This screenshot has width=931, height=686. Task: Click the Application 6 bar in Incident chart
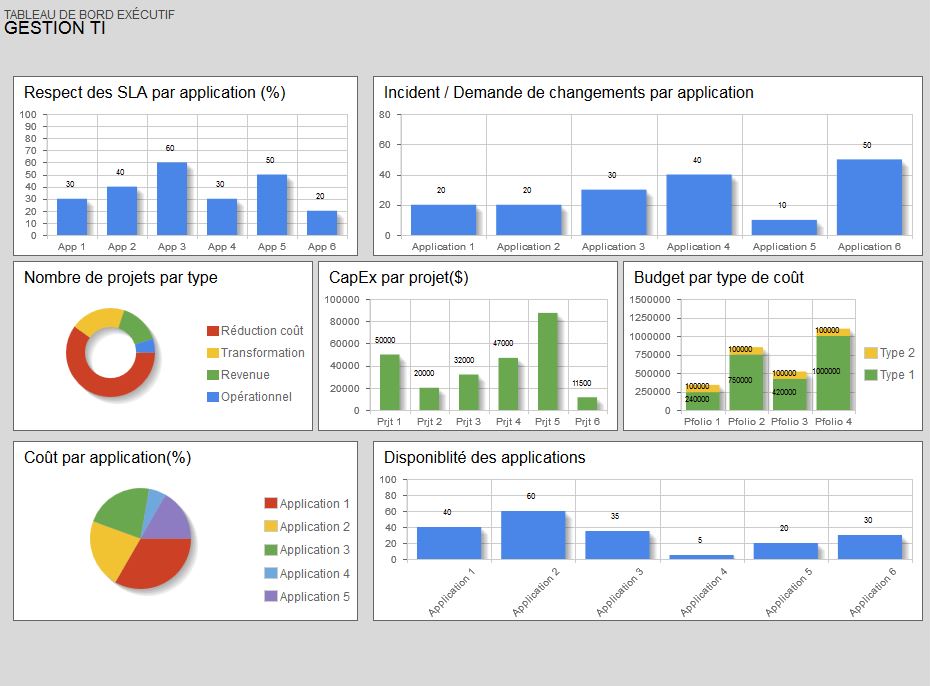click(x=869, y=197)
